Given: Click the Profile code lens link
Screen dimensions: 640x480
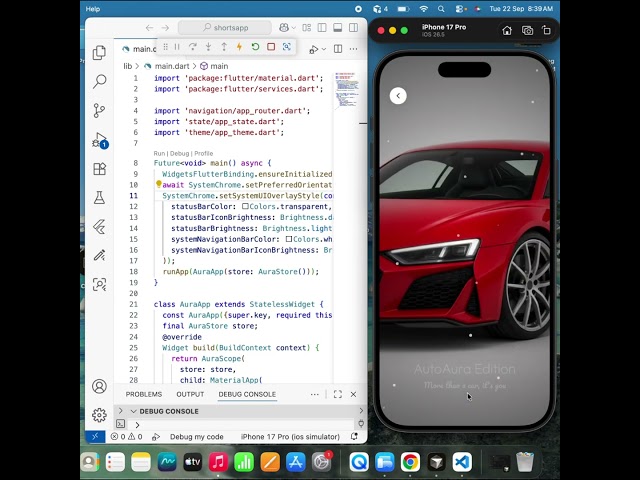Looking at the screenshot, I should tap(204, 153).
